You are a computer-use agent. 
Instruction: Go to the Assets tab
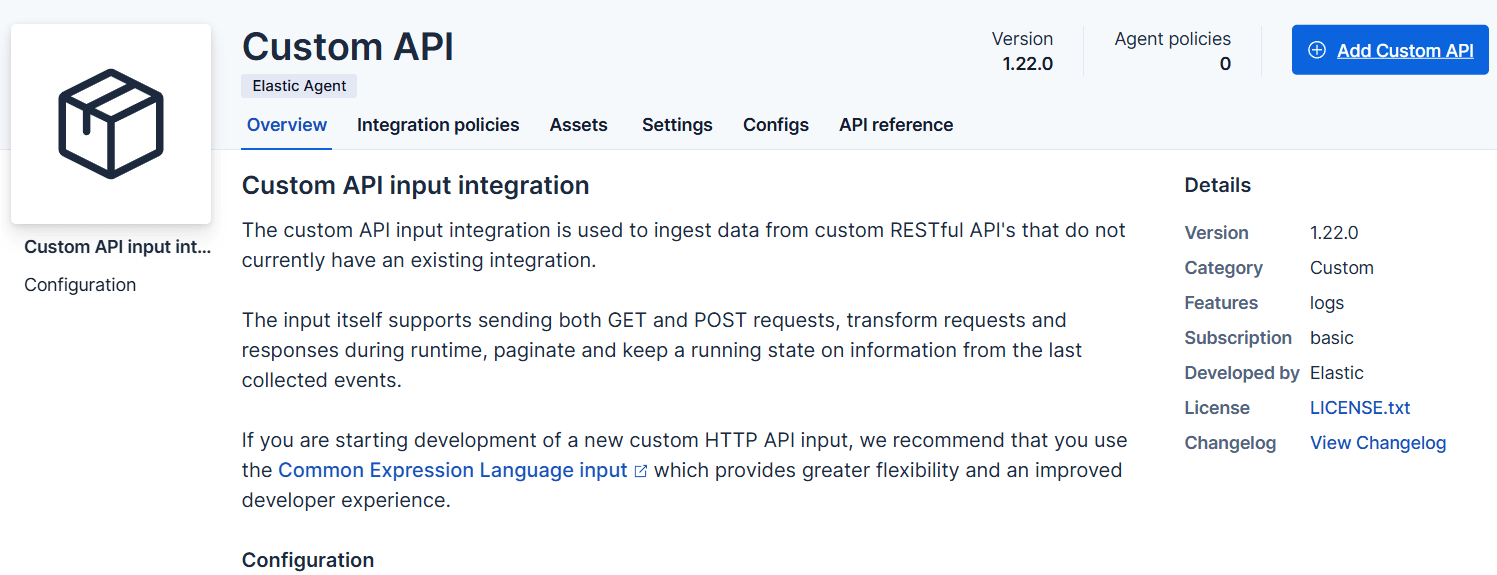578,125
